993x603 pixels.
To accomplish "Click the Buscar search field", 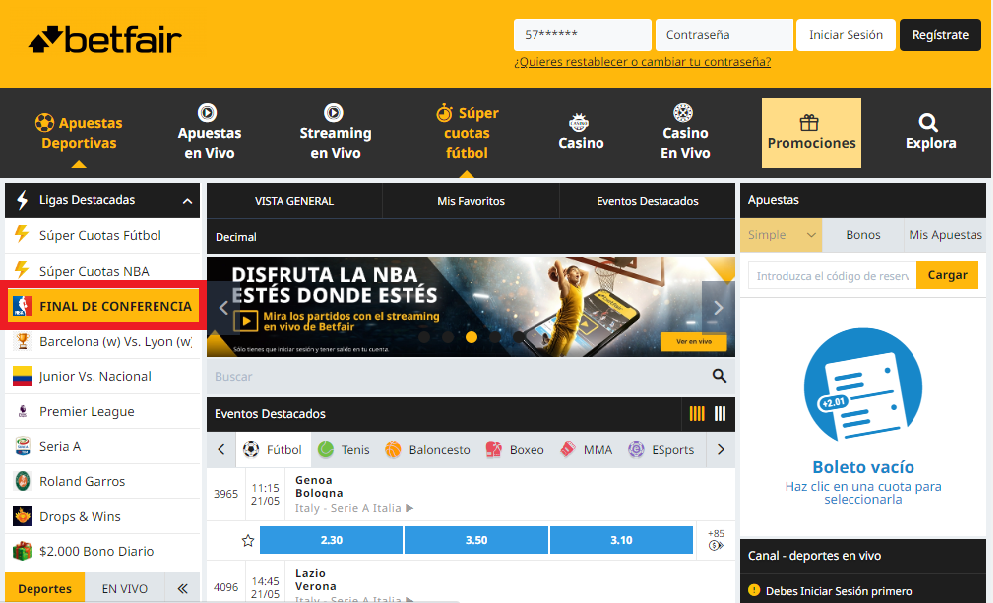I will [x=459, y=376].
